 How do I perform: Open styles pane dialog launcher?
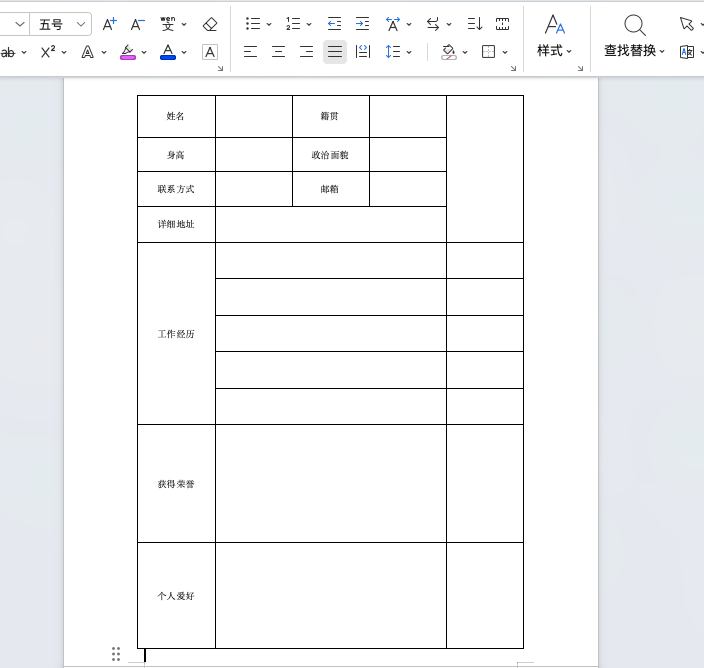(x=581, y=69)
